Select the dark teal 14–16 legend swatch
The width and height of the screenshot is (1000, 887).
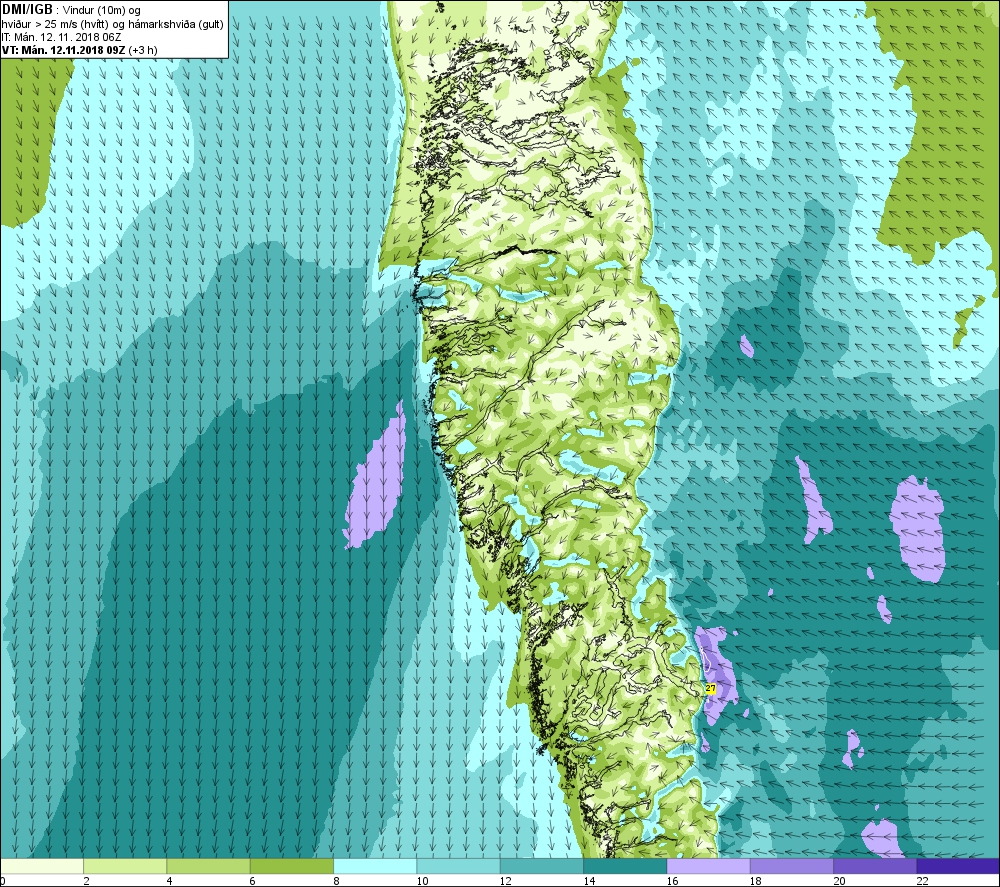pos(625,866)
